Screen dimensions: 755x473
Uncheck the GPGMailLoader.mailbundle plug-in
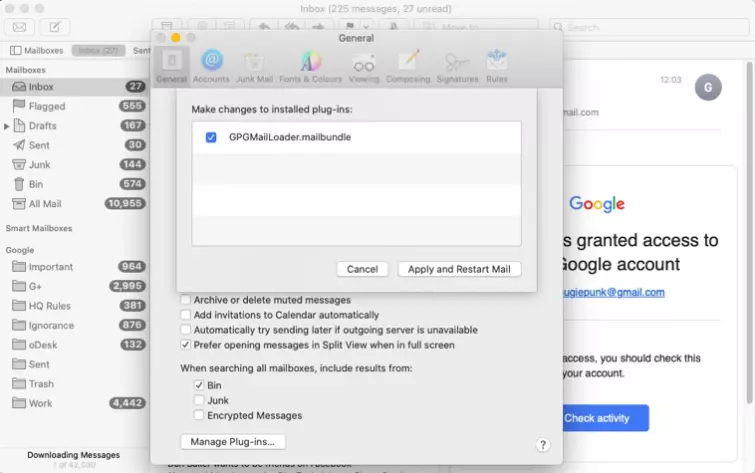pos(211,137)
